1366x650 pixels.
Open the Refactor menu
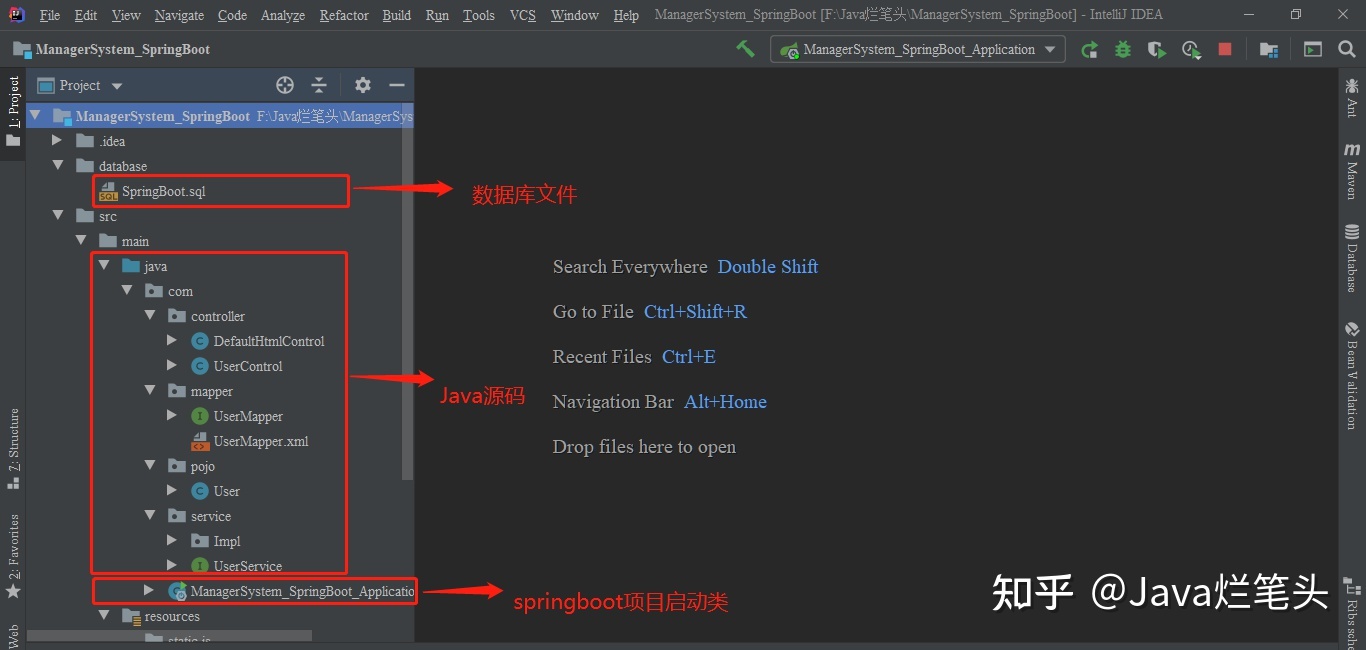344,15
